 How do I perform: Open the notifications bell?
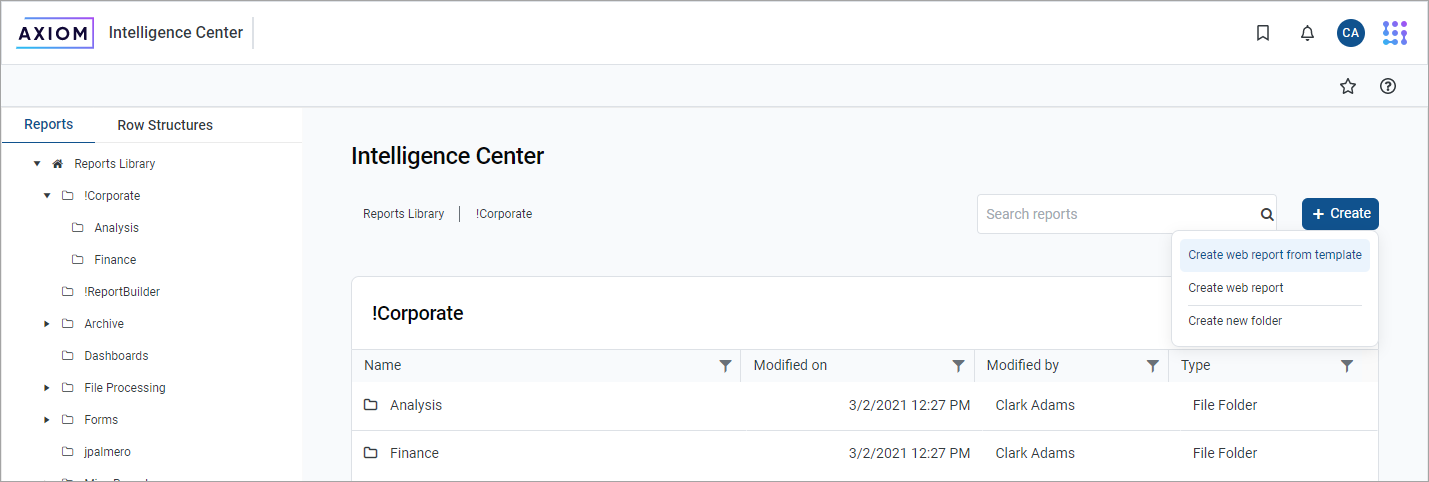(x=1307, y=33)
